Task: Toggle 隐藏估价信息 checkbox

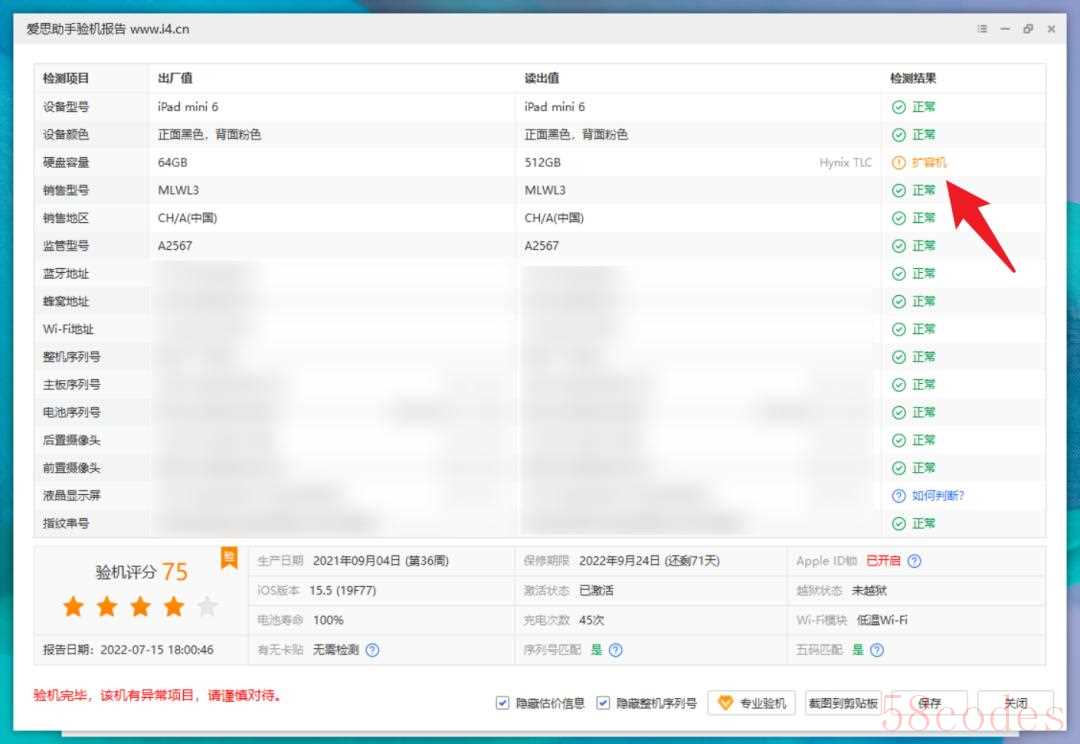Action: point(502,703)
